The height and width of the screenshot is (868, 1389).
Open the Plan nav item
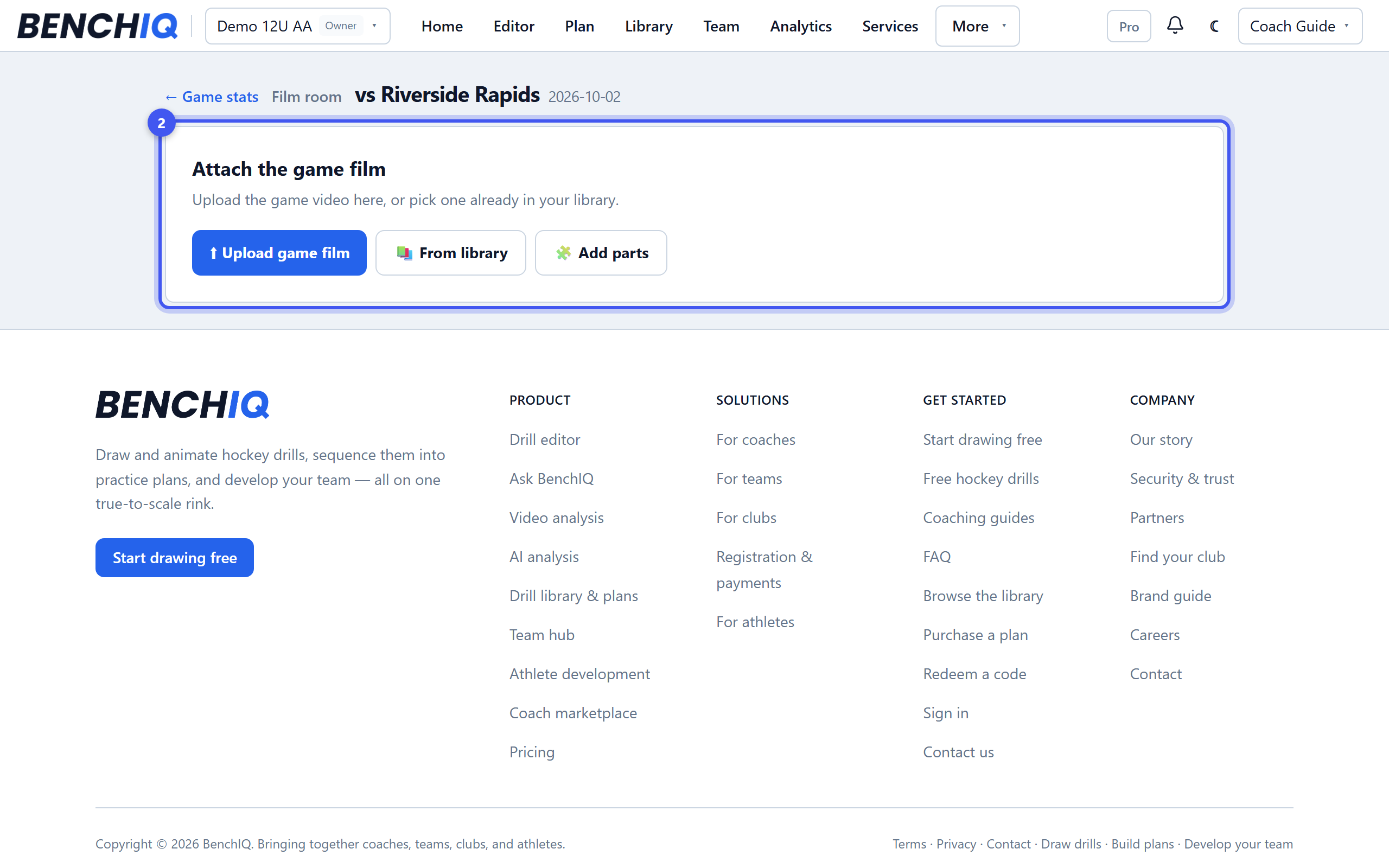579,26
